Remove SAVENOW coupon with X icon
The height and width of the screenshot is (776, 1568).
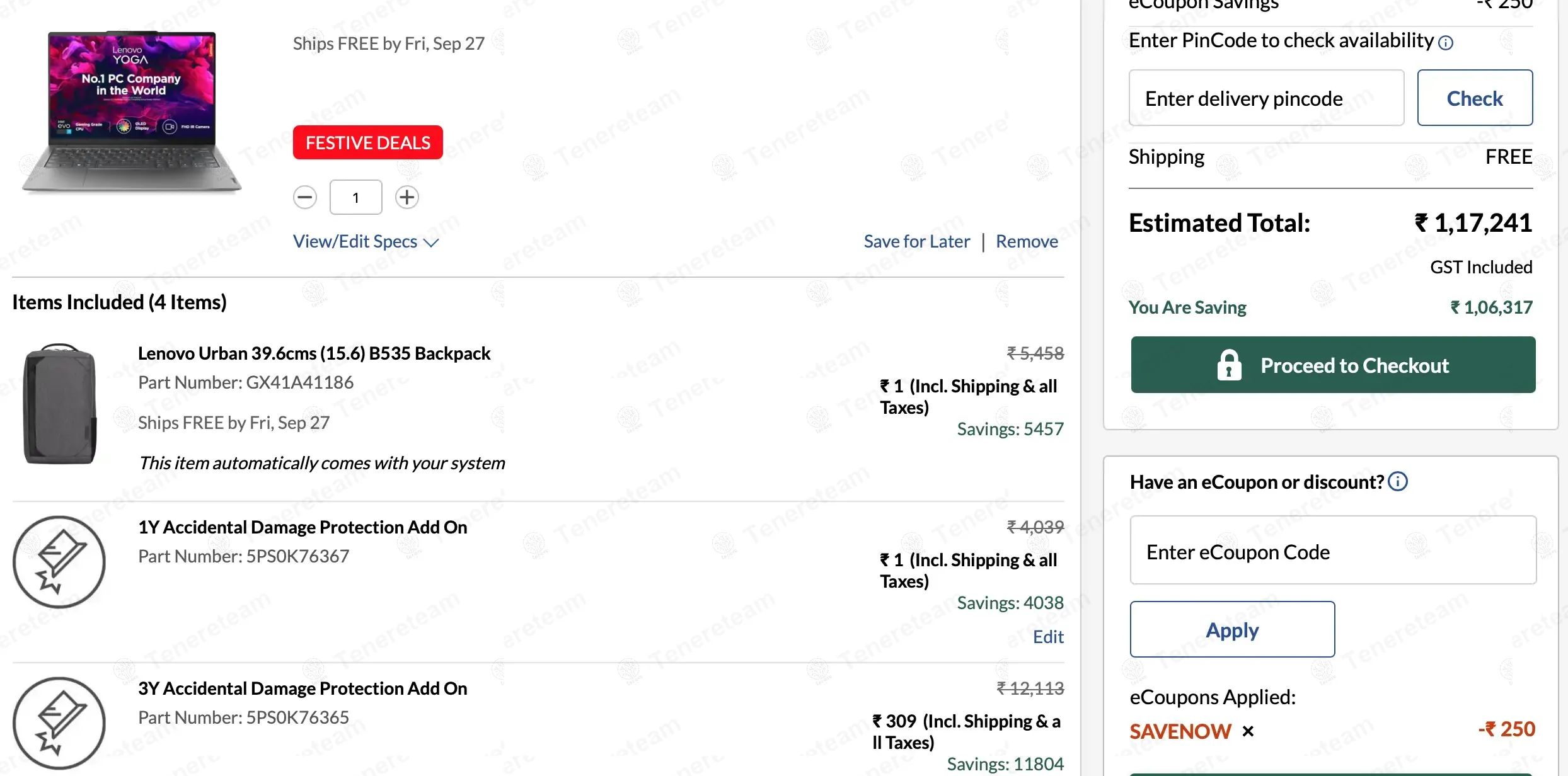(x=1248, y=731)
